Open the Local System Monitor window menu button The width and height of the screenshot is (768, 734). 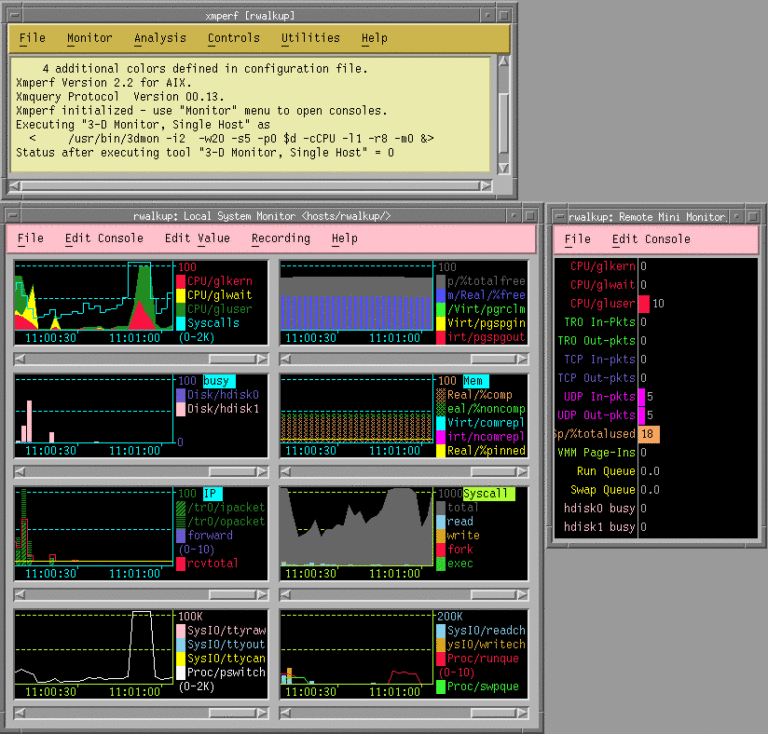coord(12,215)
